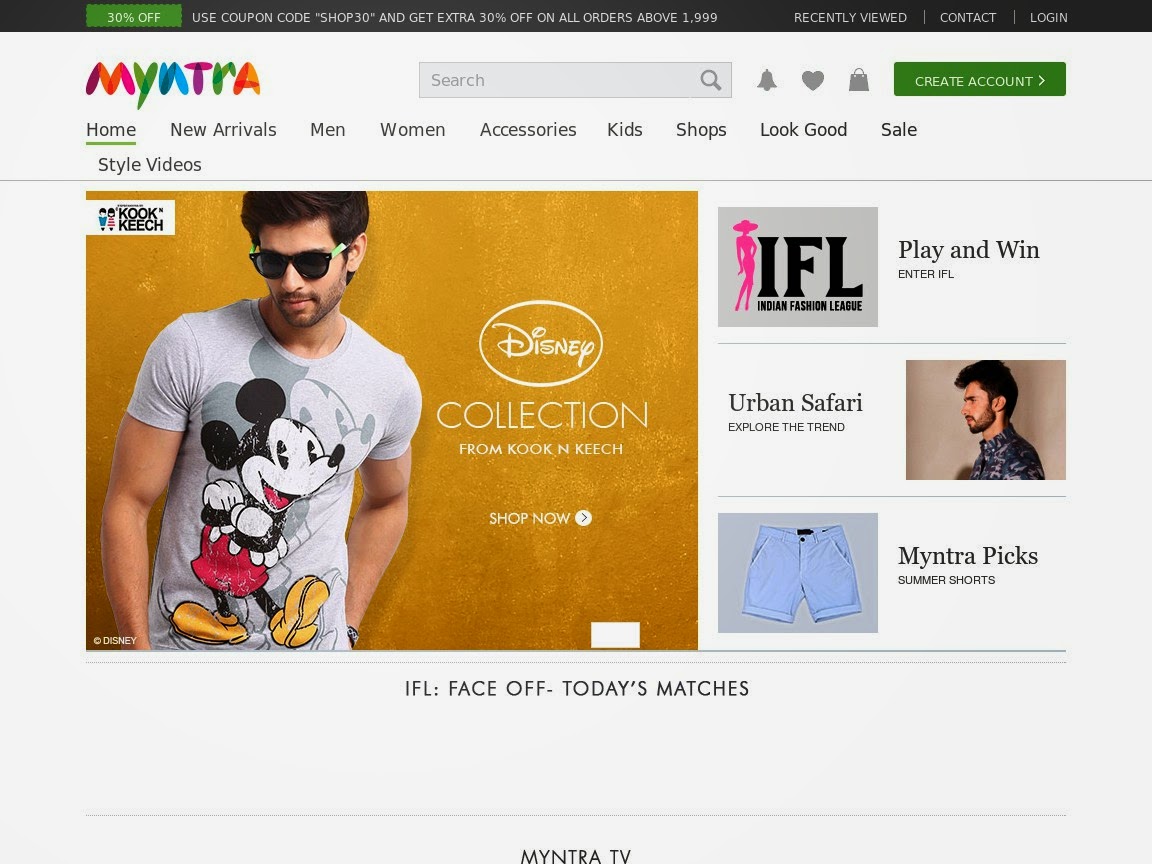Click Shop Now text on banner
The height and width of the screenshot is (864, 1152).
coord(530,519)
